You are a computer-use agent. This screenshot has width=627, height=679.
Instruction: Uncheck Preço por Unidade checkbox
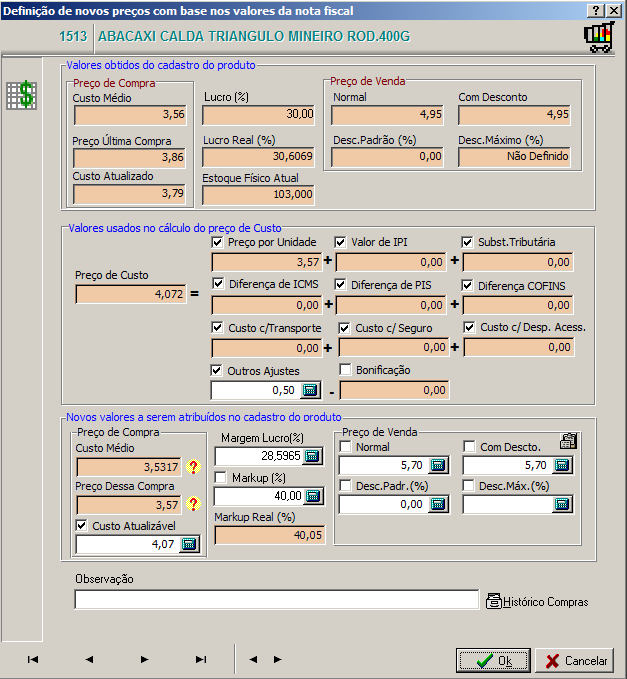(x=217, y=242)
